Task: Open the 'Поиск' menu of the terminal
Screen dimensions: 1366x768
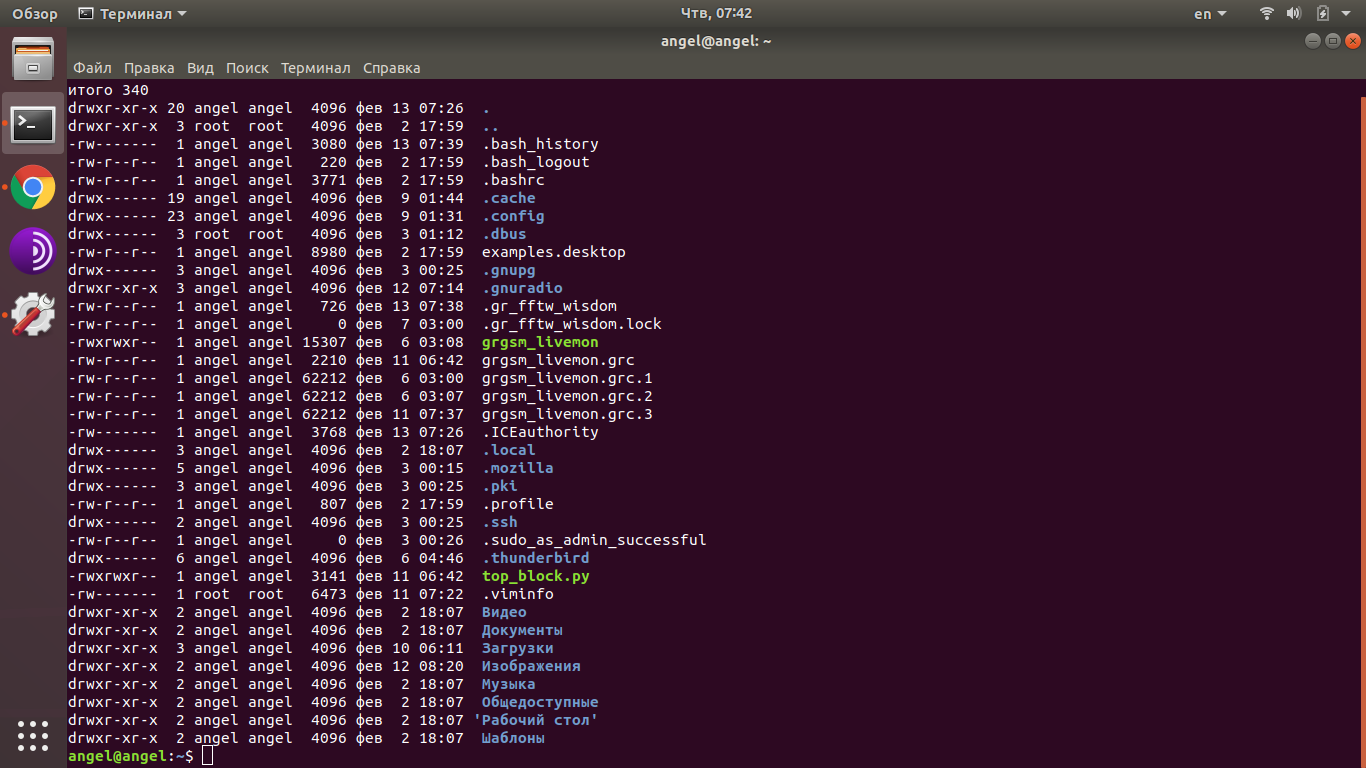Action: [246, 68]
